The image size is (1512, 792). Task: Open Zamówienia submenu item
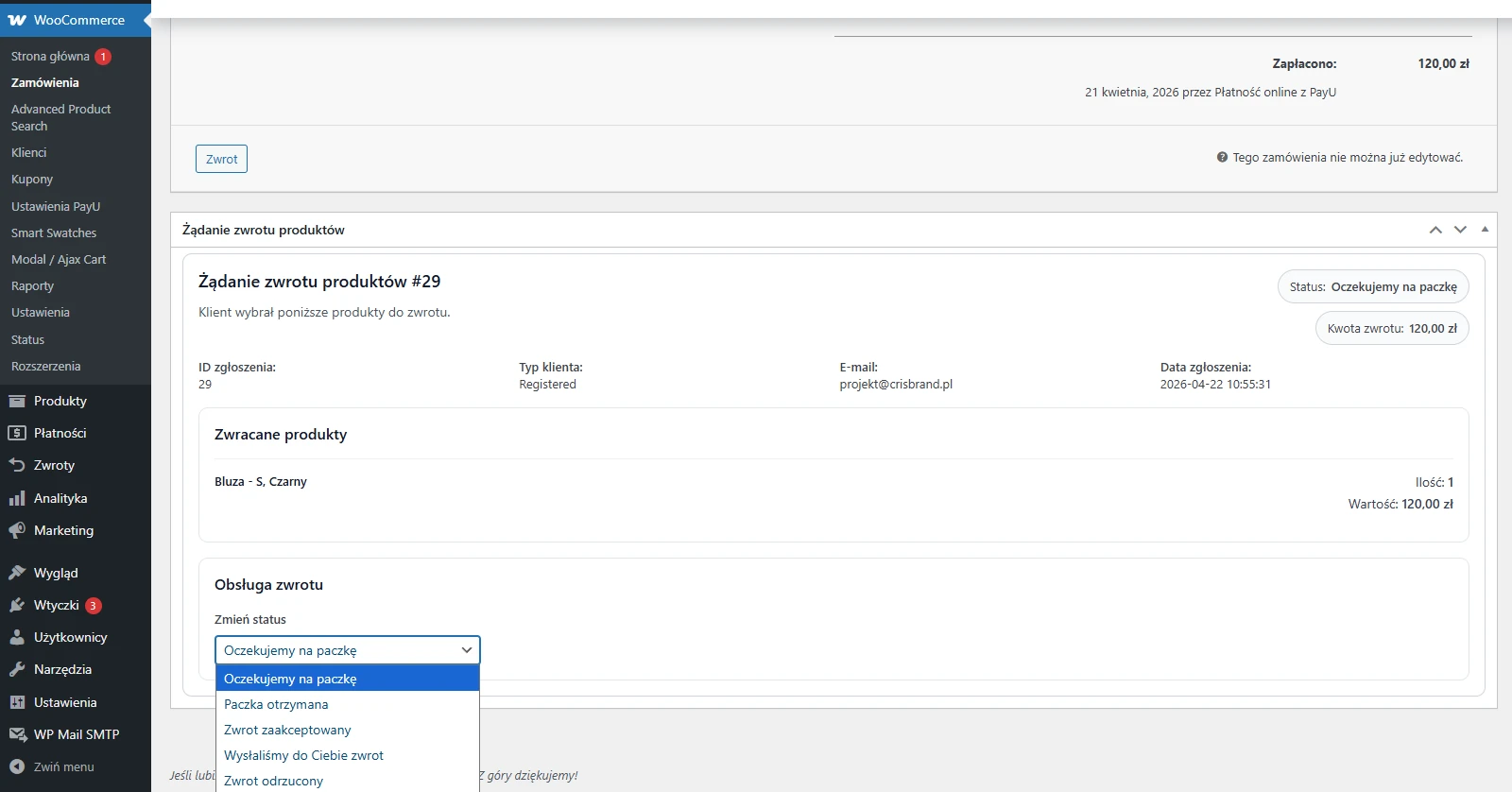pos(45,82)
